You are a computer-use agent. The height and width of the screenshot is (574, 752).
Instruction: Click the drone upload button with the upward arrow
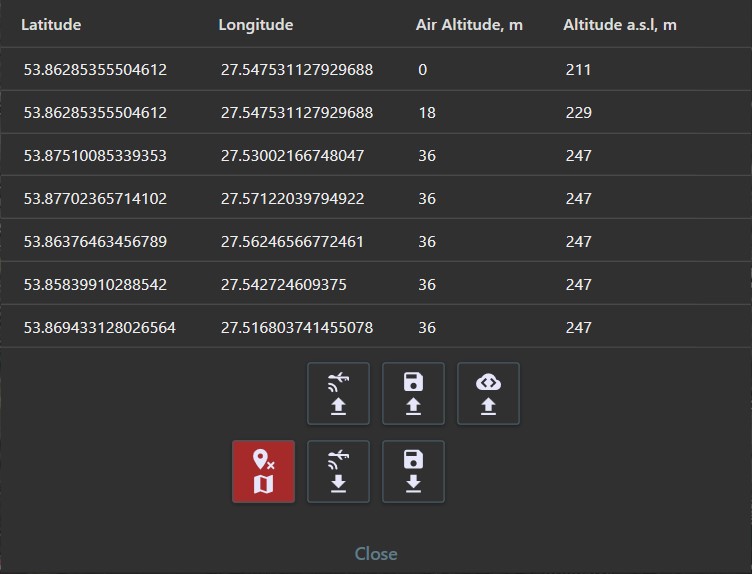click(x=338, y=393)
